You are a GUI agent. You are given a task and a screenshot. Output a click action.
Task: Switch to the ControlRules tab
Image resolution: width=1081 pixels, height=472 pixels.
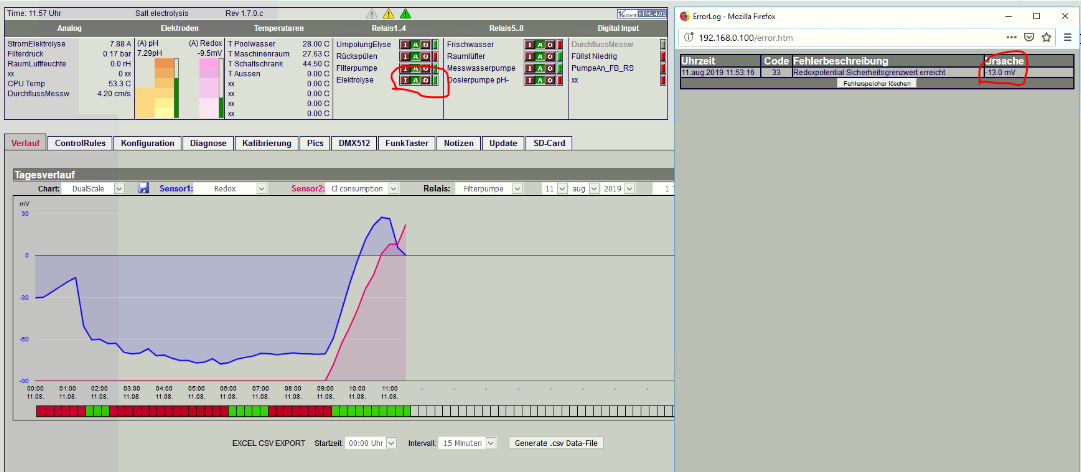(80, 143)
